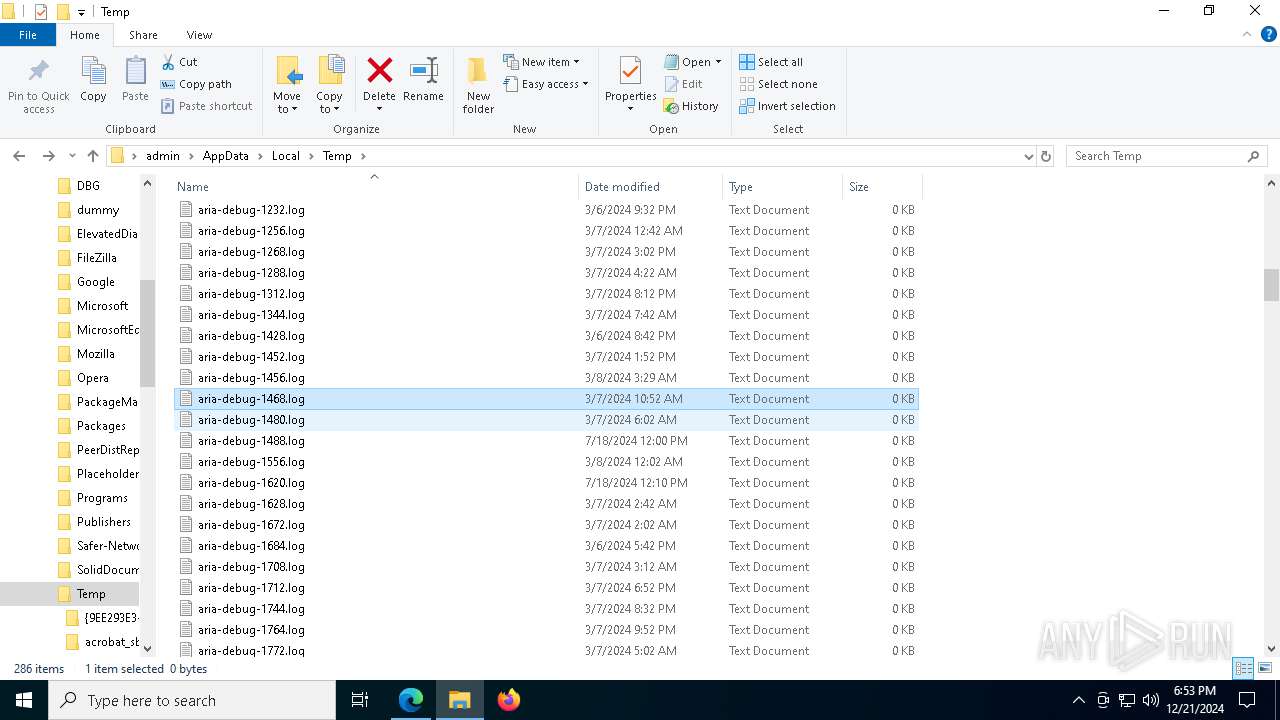Select file aria-debug-1620.log
The width and height of the screenshot is (1280, 720).
click(546, 483)
